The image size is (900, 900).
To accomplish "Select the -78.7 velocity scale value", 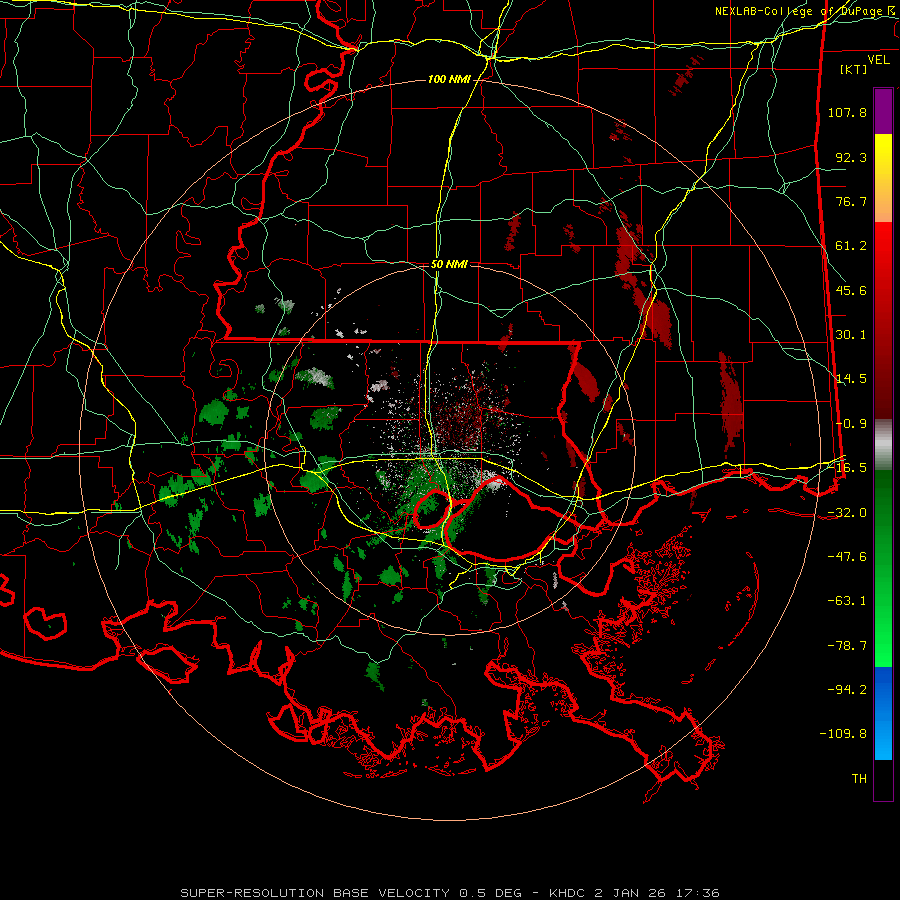I will tap(847, 646).
